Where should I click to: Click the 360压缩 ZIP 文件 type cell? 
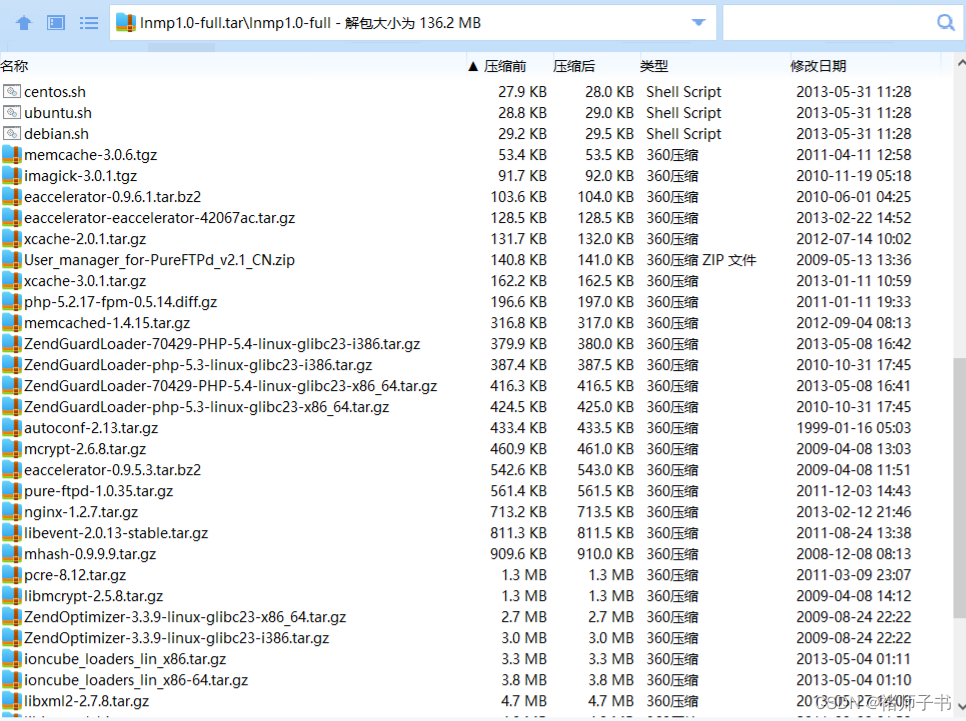coord(701,259)
